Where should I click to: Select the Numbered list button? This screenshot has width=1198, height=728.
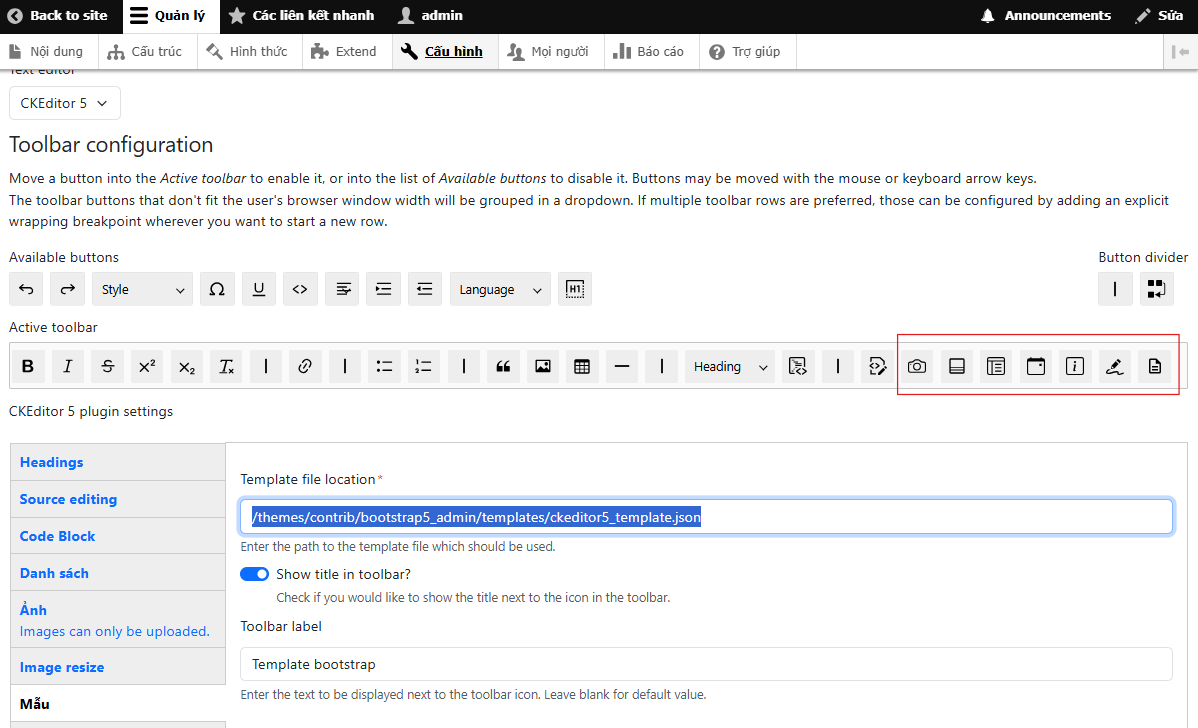point(423,367)
